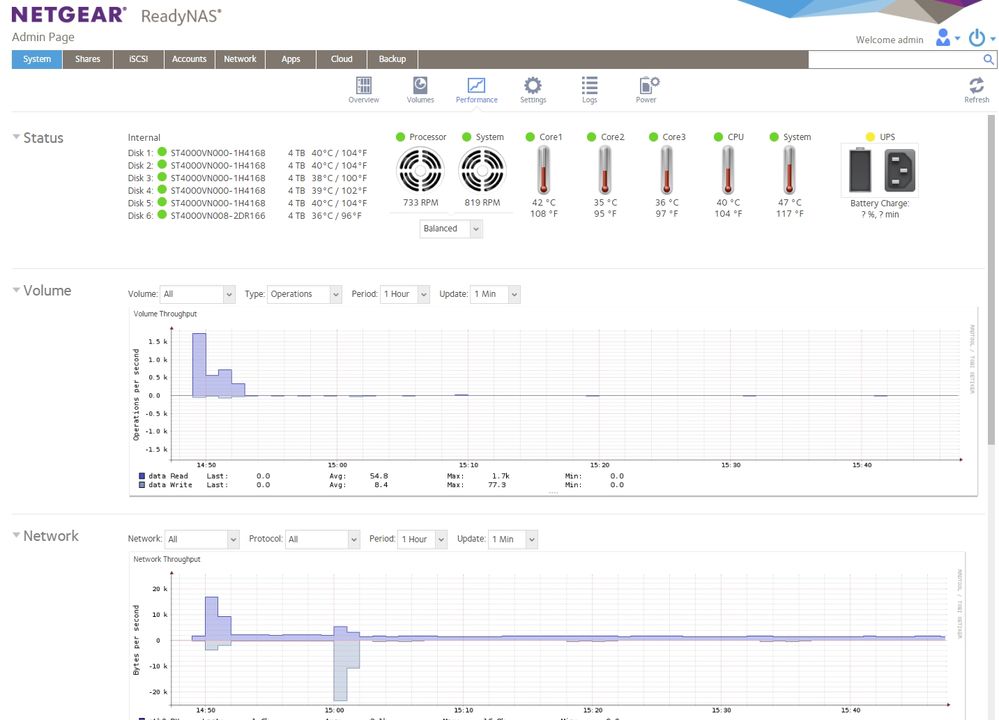
Task: Open the Settings gear icon
Action: [x=533, y=85]
